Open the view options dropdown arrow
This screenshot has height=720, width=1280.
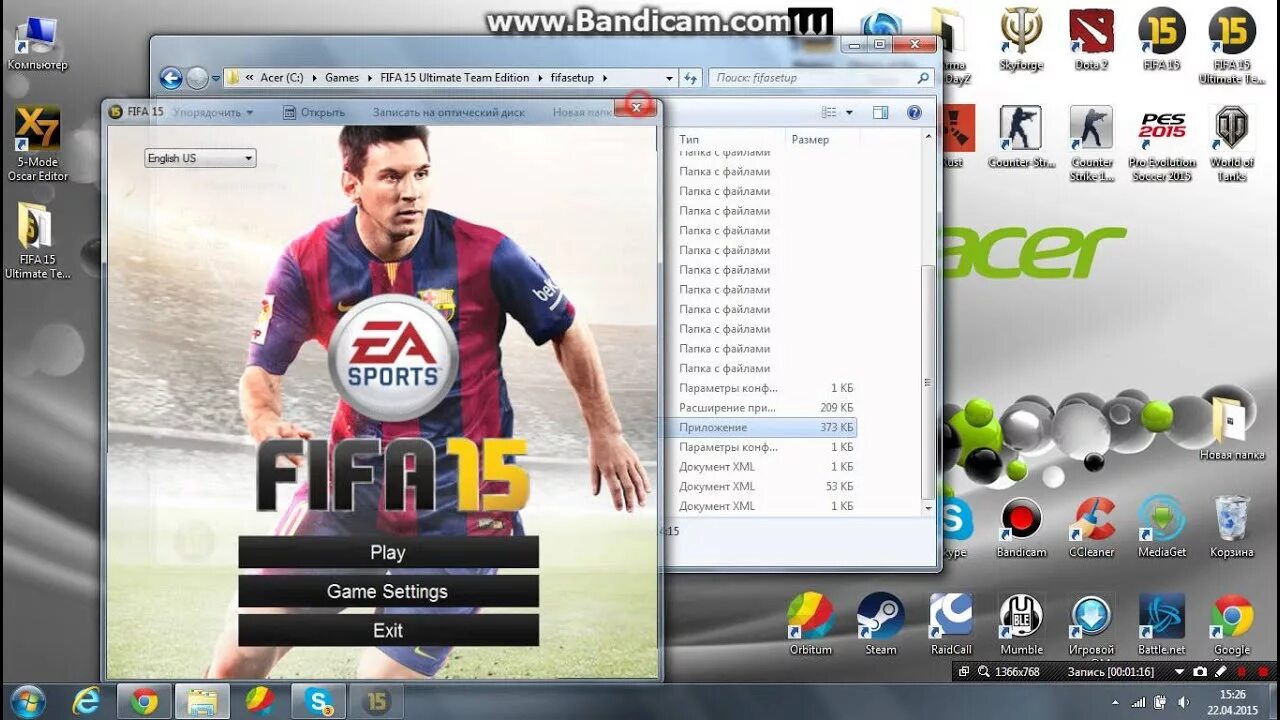pyautogui.click(x=849, y=113)
